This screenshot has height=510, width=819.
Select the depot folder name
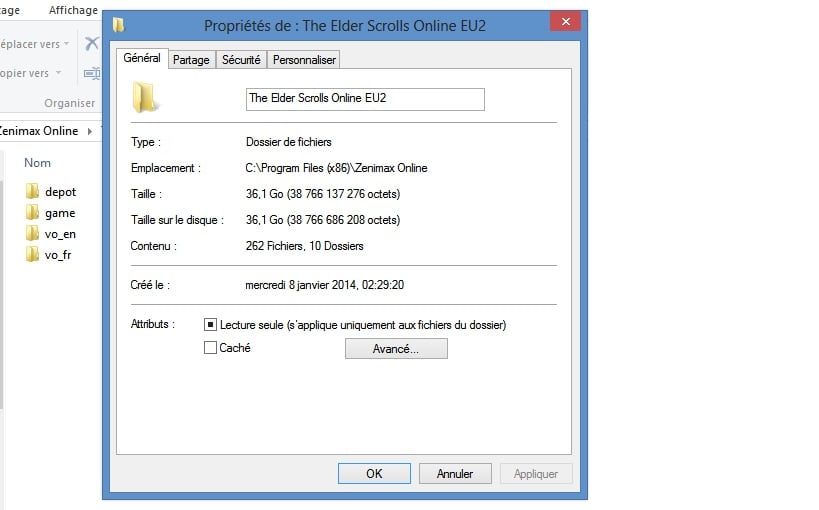(x=61, y=192)
